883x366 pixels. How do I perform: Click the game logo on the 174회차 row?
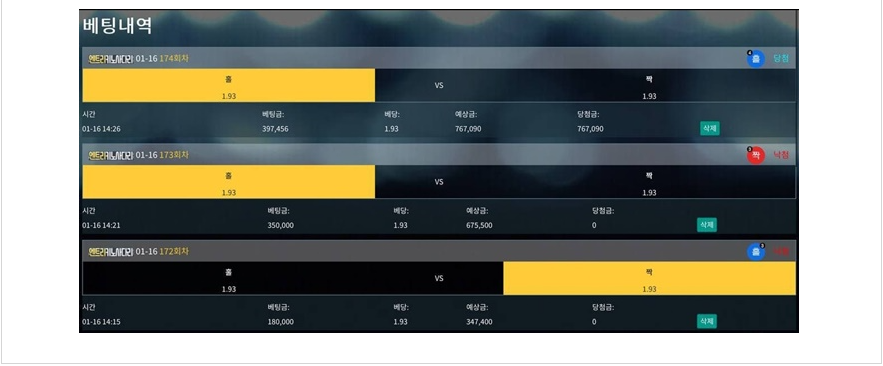point(110,59)
